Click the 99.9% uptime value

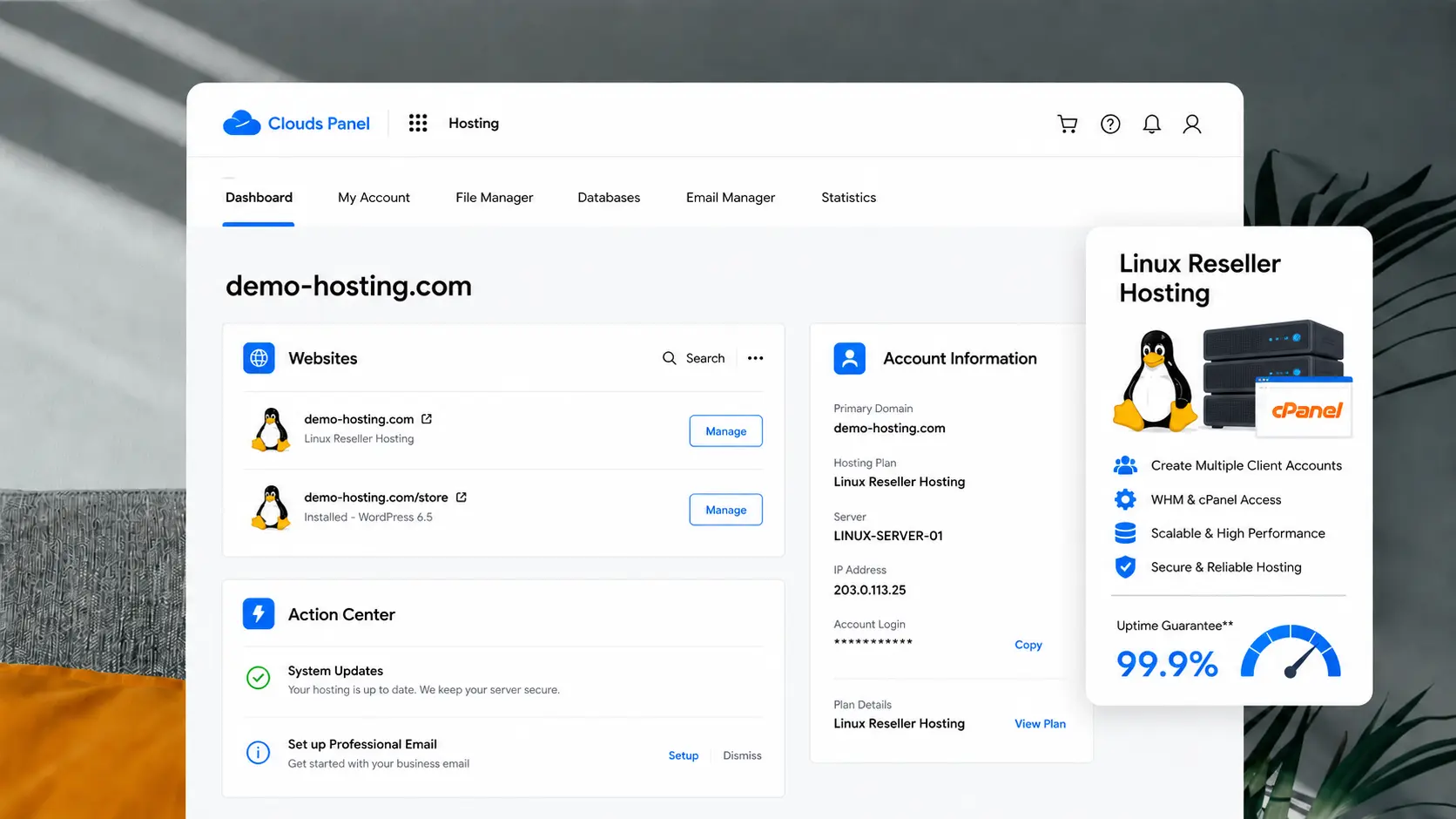(1167, 665)
